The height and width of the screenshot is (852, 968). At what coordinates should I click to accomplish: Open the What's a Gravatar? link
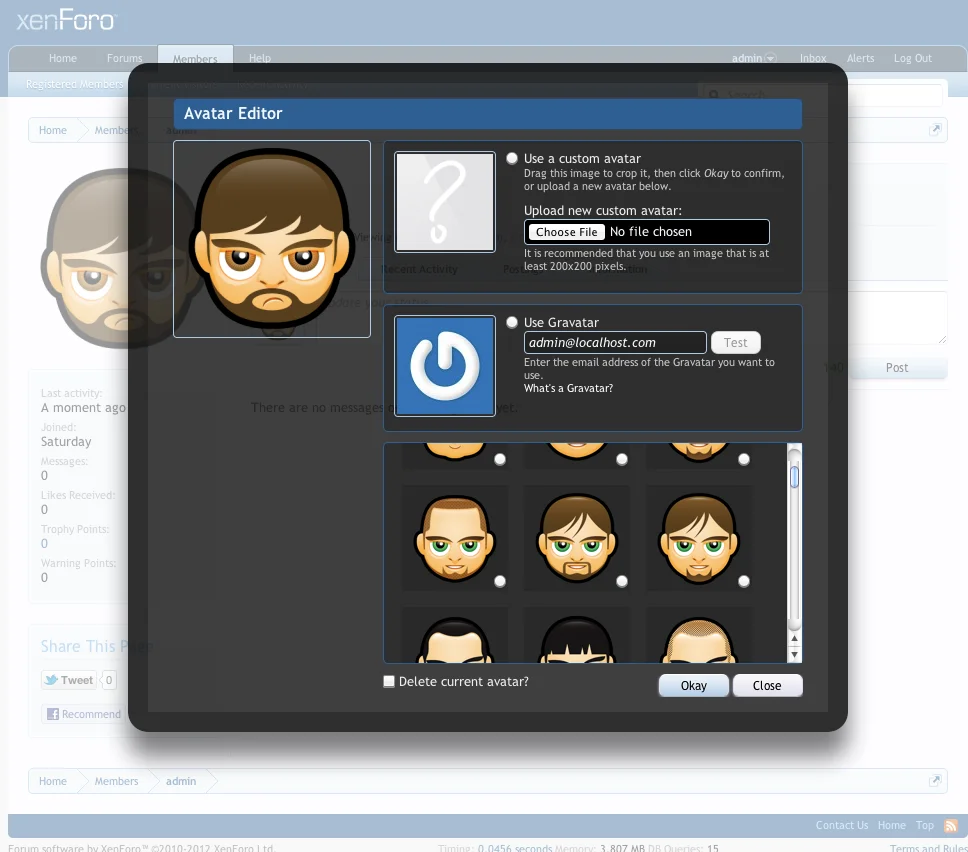pos(568,388)
